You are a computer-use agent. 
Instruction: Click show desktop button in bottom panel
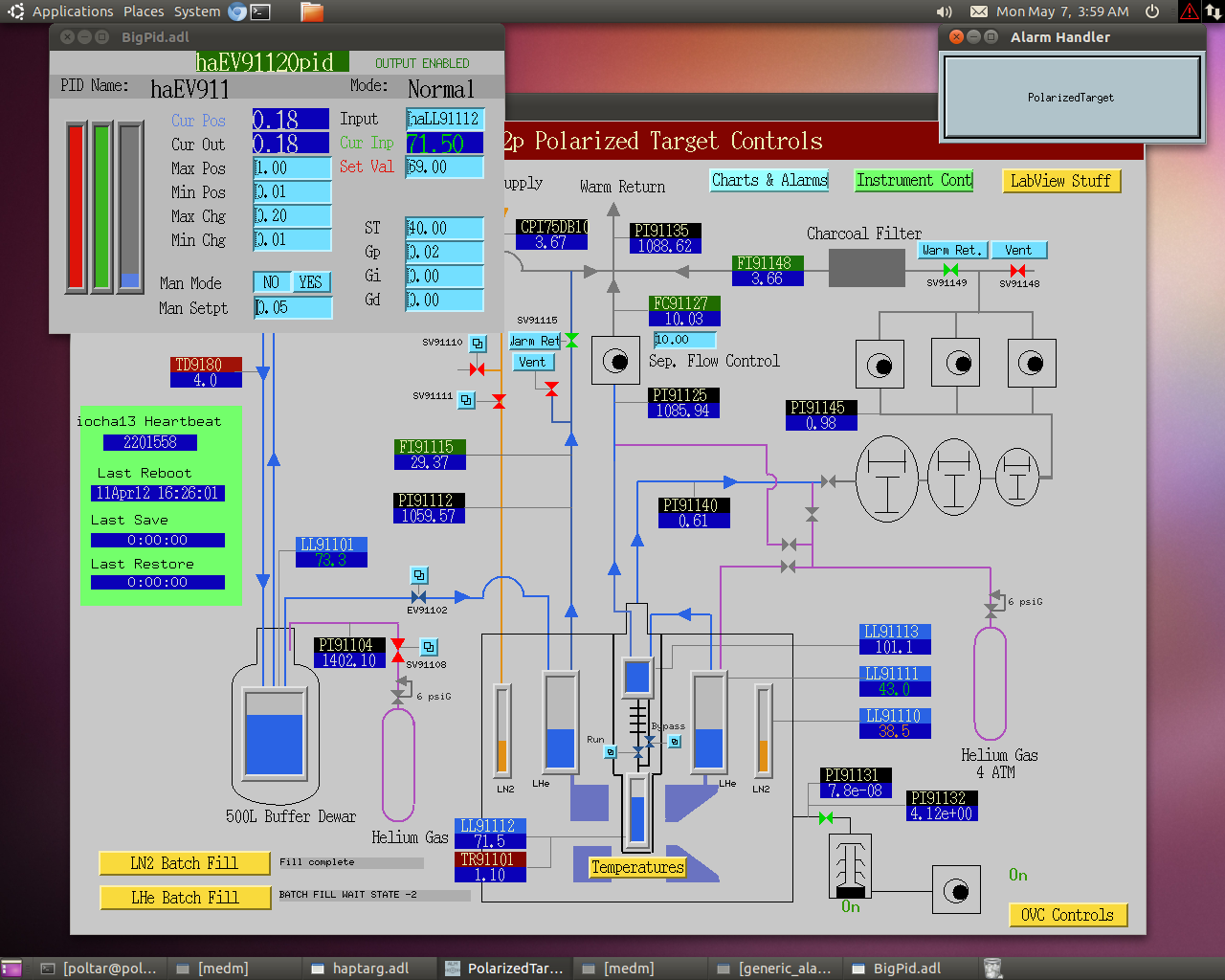11,969
